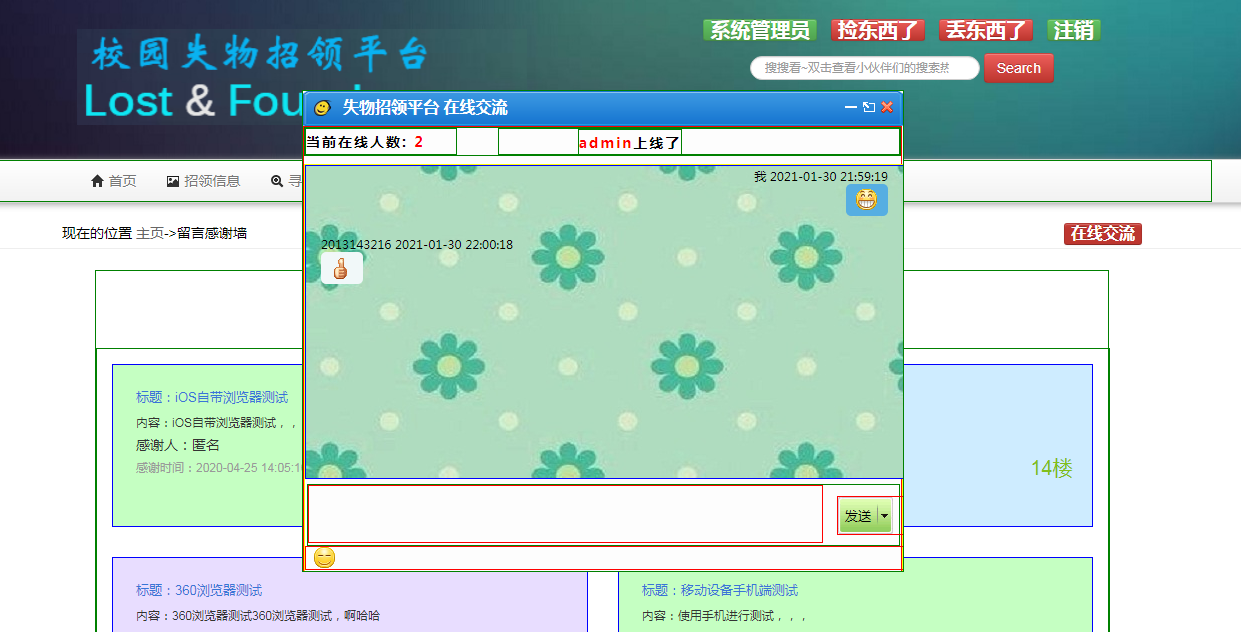Click the red Search button
This screenshot has width=1241, height=632.
[x=1018, y=68]
